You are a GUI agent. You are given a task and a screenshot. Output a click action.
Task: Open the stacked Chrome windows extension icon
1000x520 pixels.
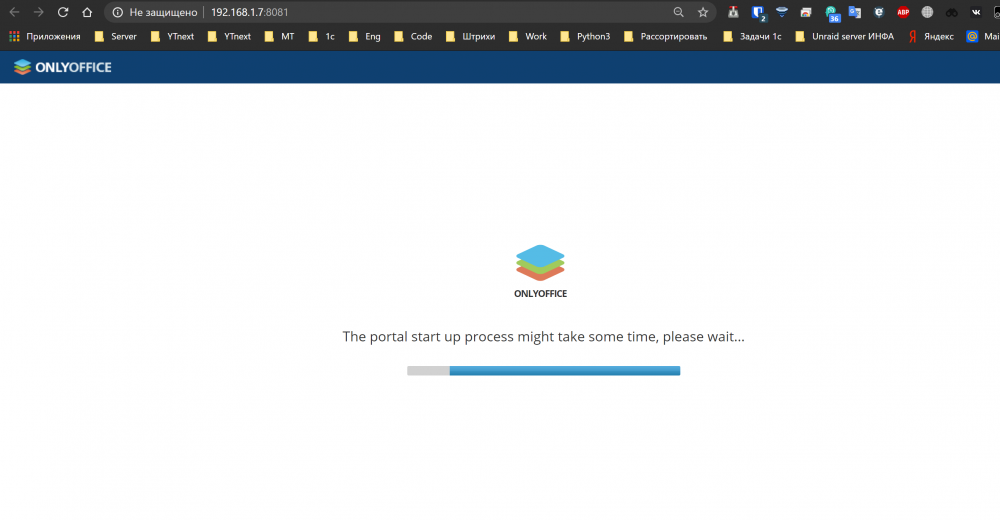806,12
